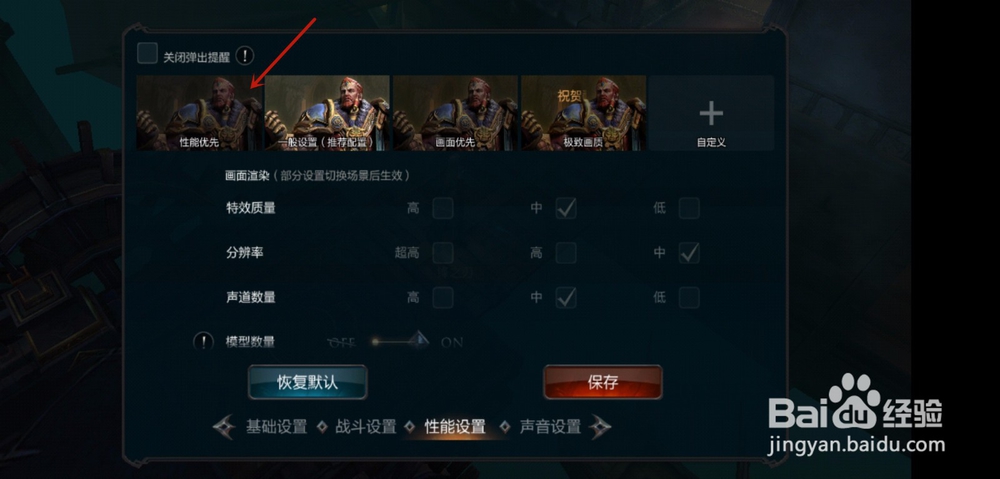Check 超高 for 分辨率
This screenshot has width=1000, height=479.
coord(443,253)
